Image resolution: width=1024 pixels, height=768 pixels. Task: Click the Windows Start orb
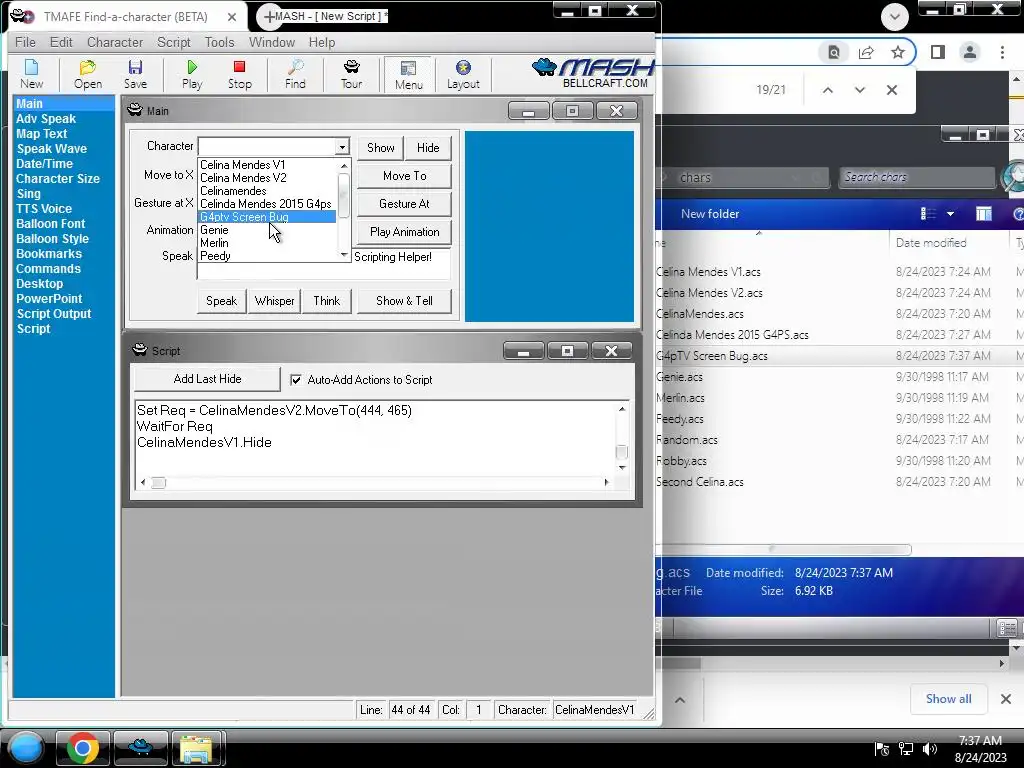(26, 748)
